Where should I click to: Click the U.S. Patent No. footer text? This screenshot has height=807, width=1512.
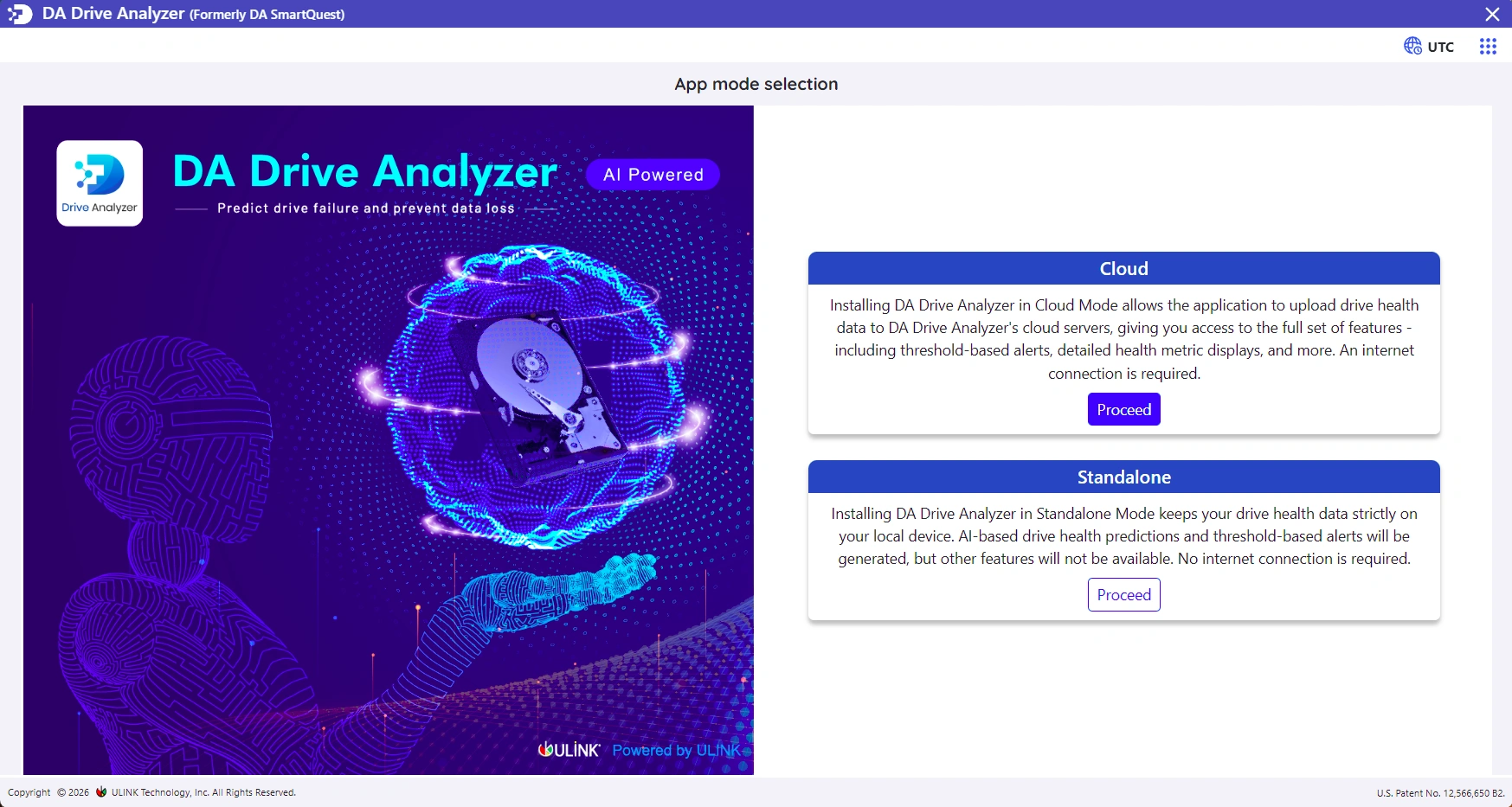coord(1440,792)
